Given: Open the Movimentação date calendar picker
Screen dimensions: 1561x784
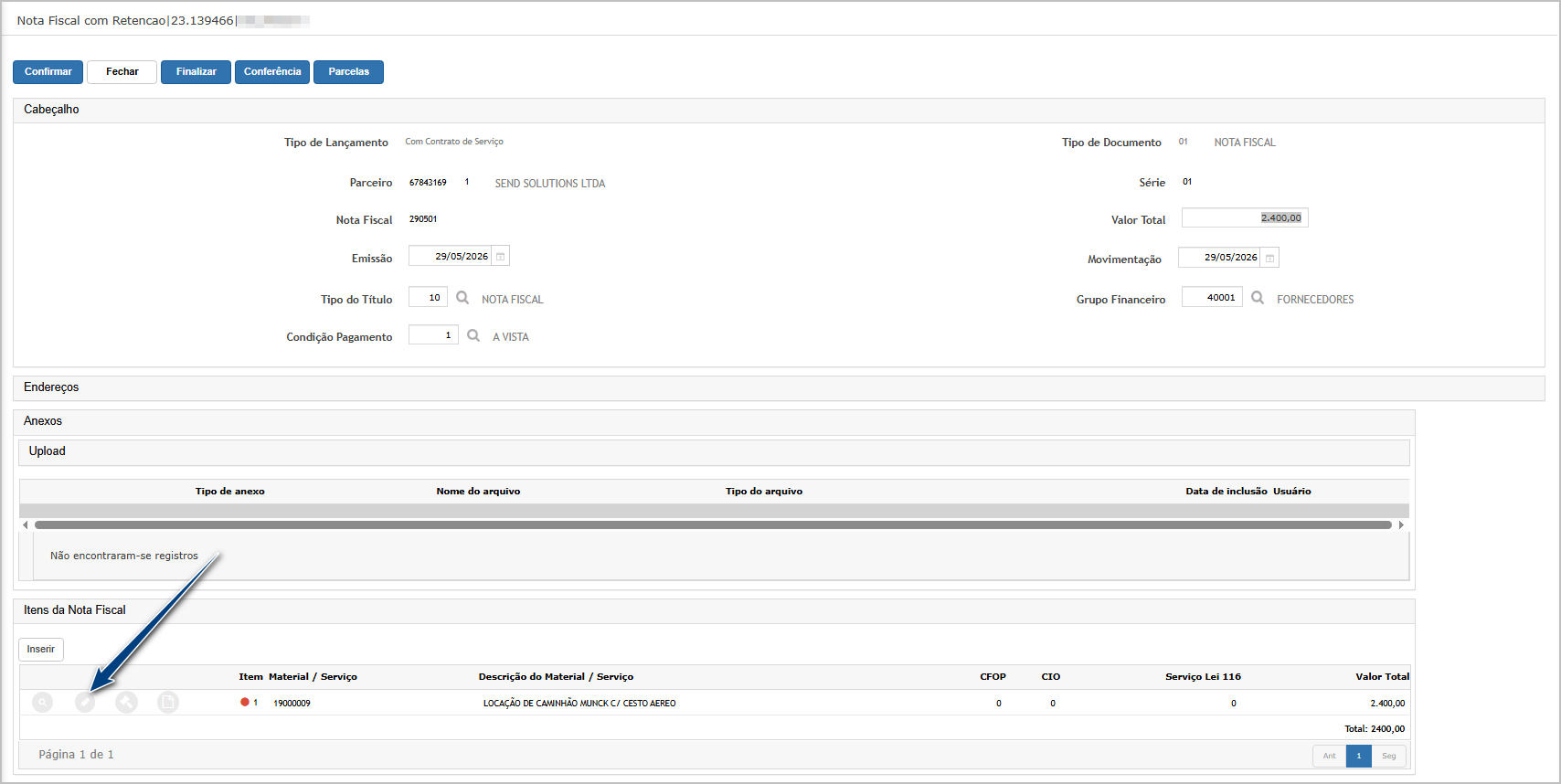Looking at the screenshot, I should (1269, 258).
